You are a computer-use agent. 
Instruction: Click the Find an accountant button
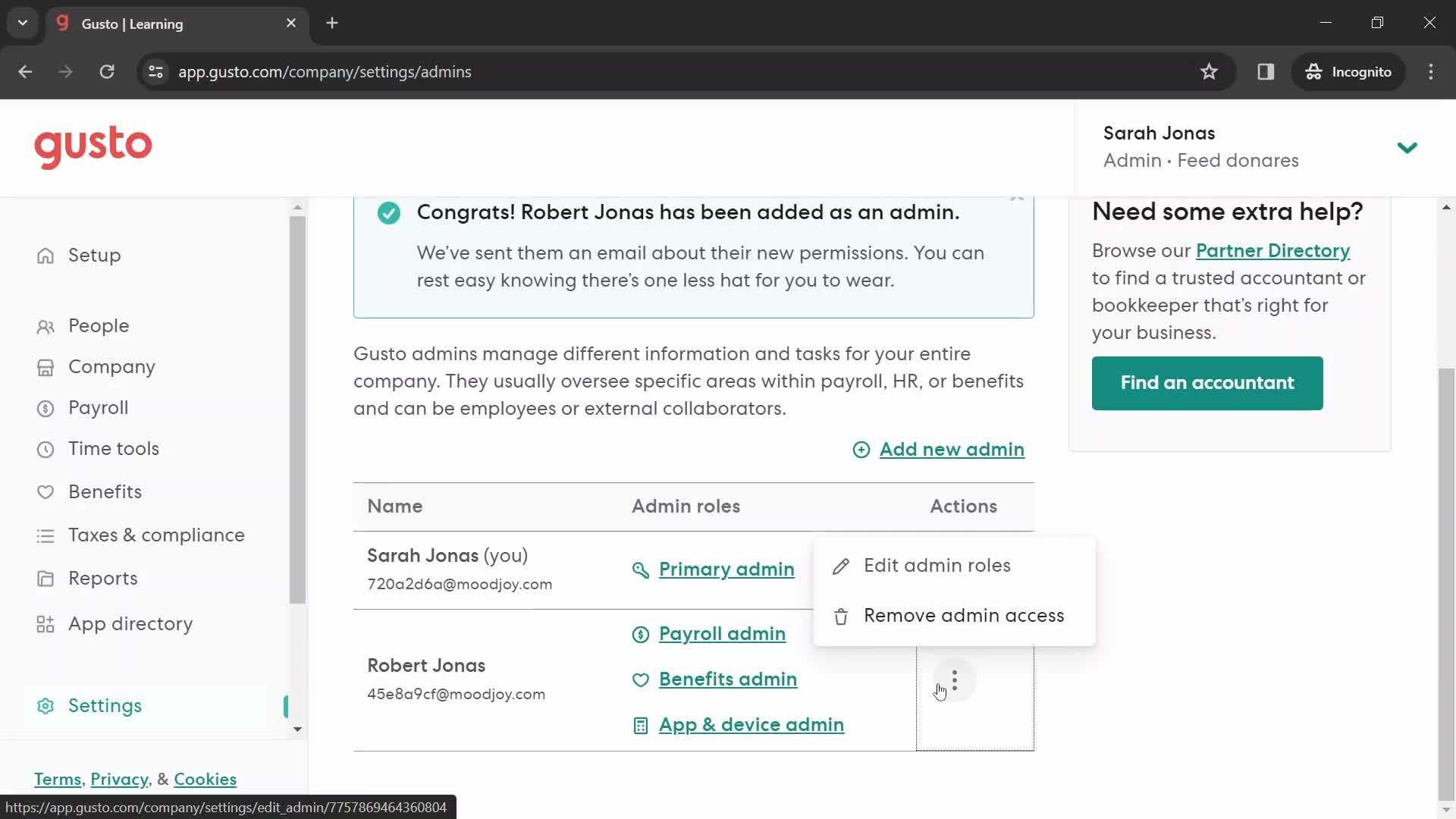(1207, 382)
